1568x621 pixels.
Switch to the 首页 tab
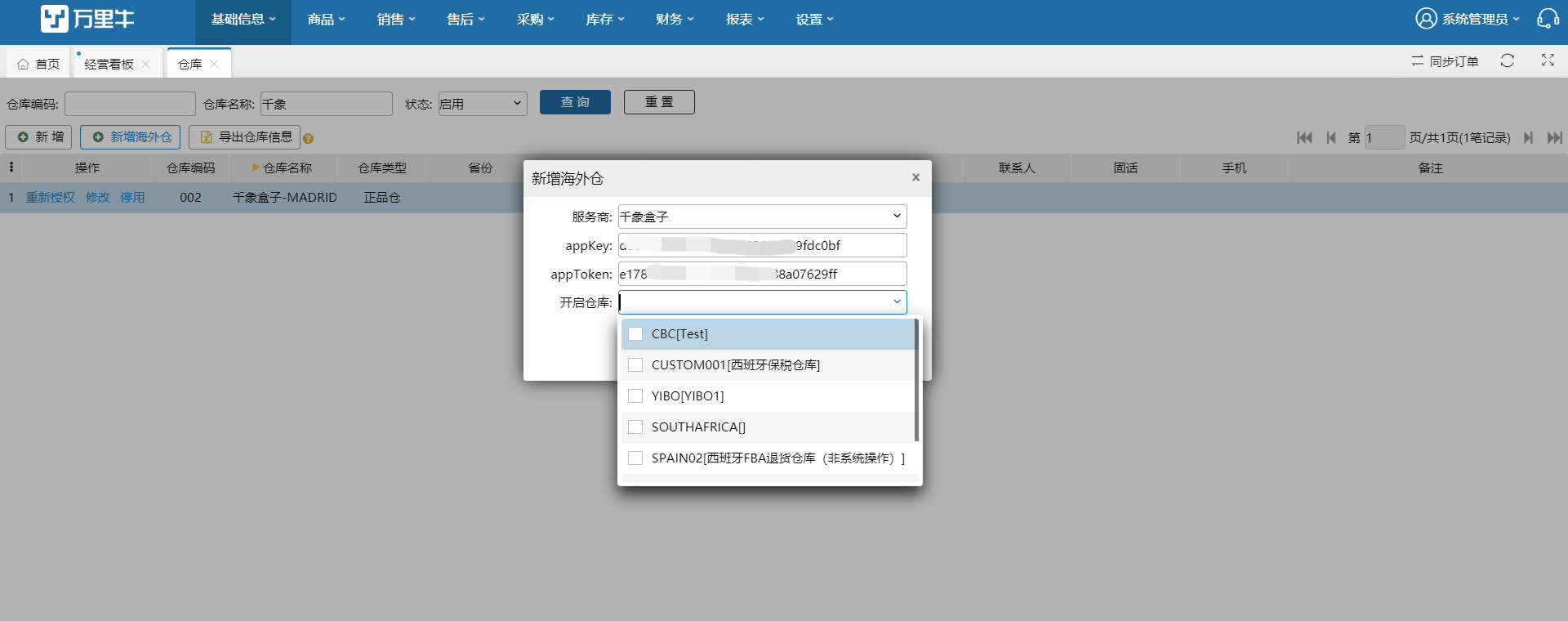click(x=39, y=64)
